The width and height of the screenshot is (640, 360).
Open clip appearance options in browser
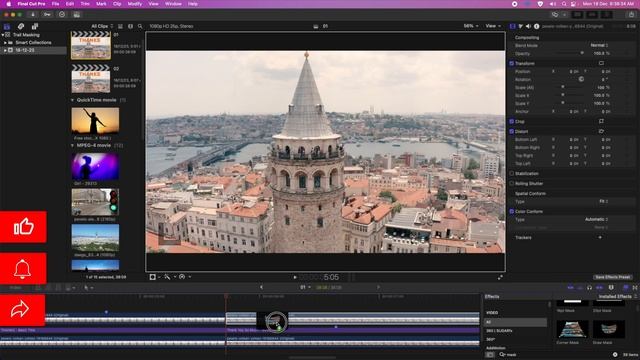[130, 26]
